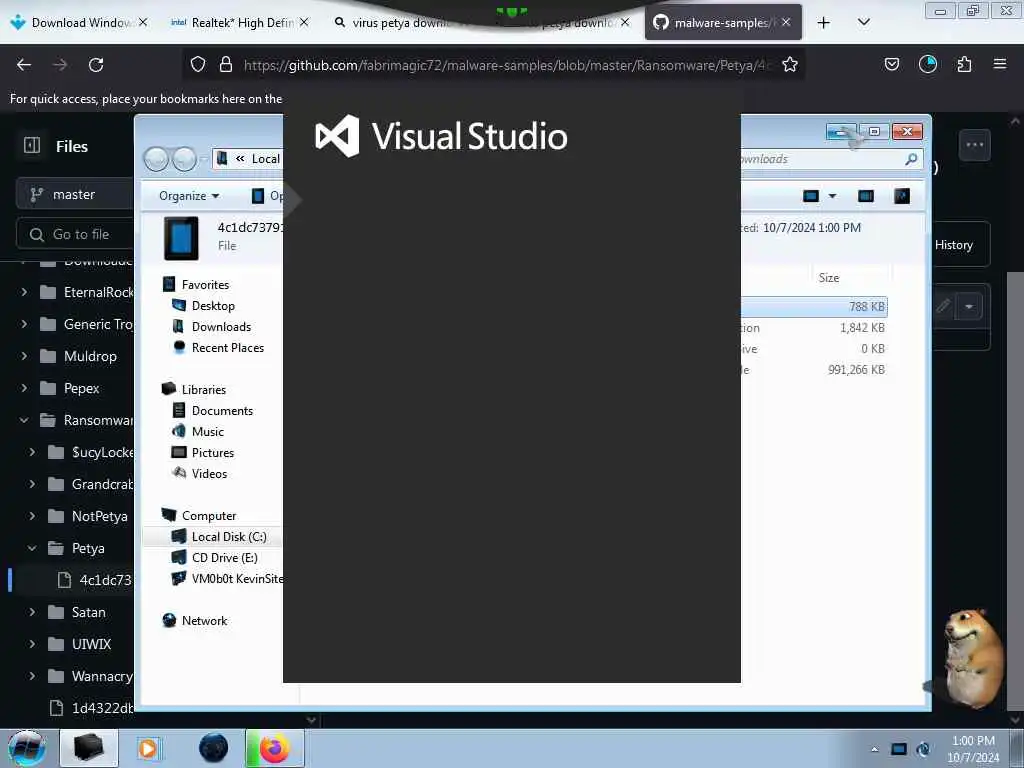Screen dimensions: 1024x768
Task: Switch to Realtek High Definition tab
Action: coord(232,23)
